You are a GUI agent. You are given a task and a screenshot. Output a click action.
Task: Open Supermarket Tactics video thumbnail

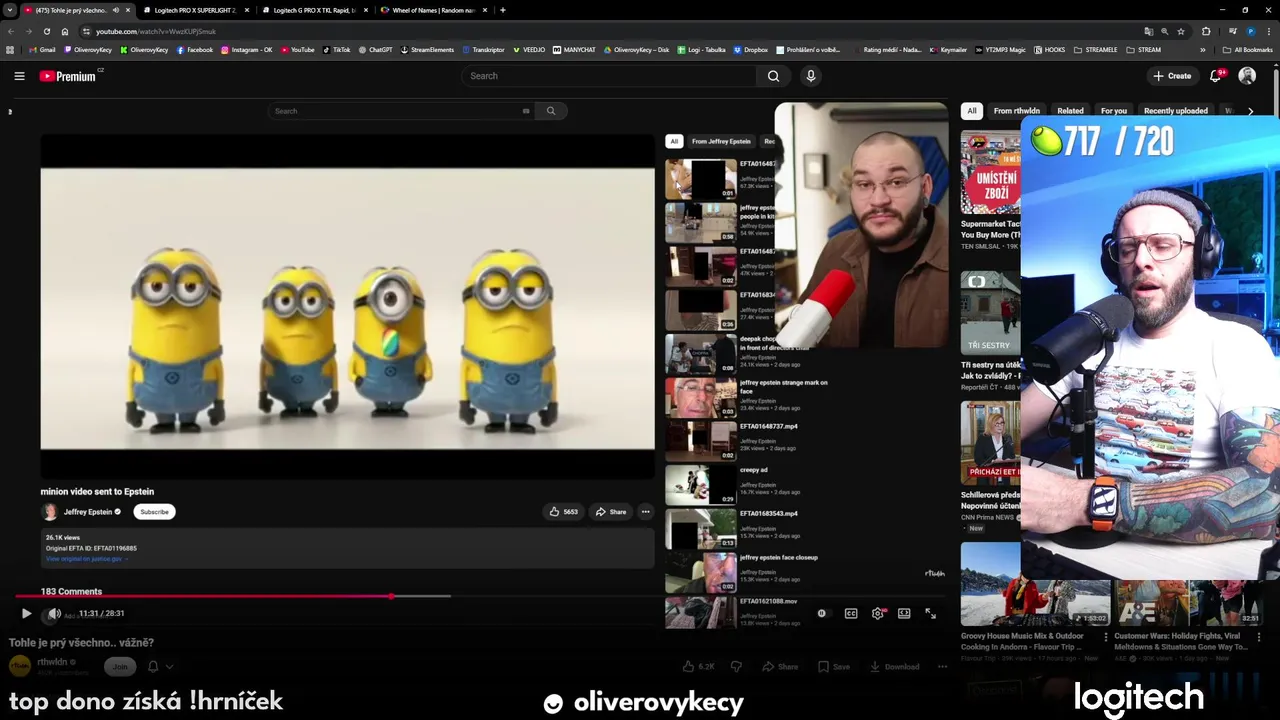[x=991, y=172]
